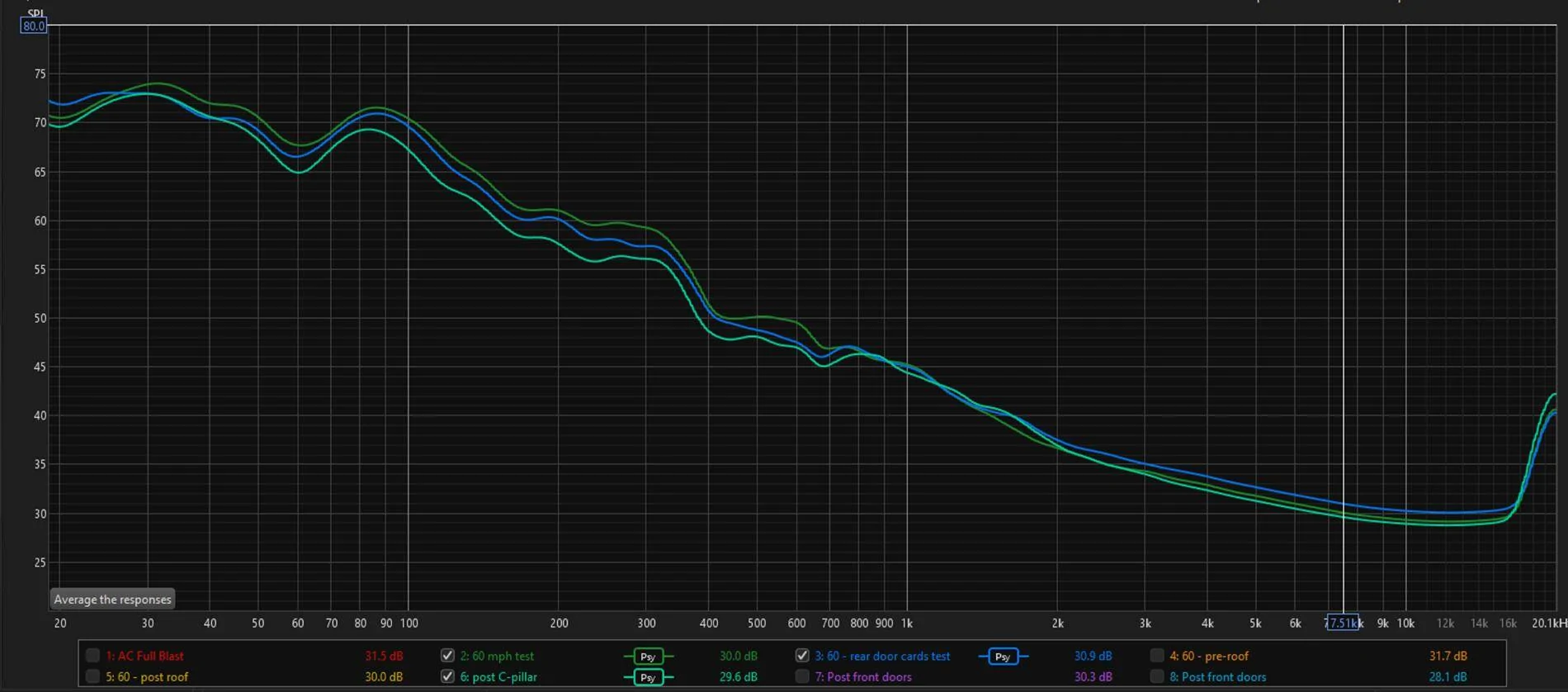Click the '5: 60 - post roof' legend label
The image size is (1568, 692).
coord(147,676)
